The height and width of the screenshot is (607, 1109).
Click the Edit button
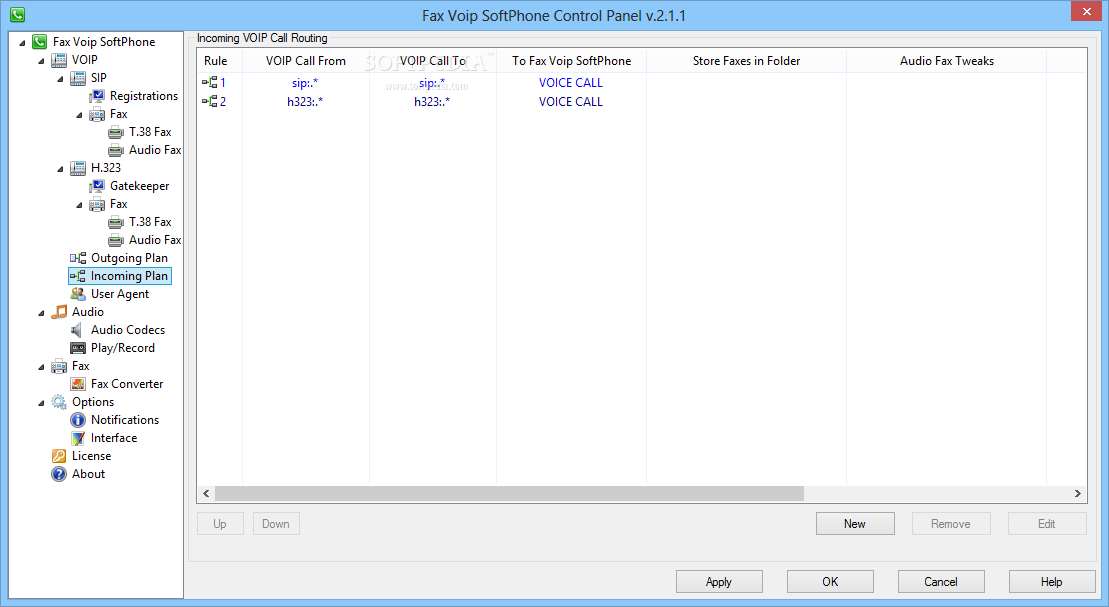click(1047, 524)
